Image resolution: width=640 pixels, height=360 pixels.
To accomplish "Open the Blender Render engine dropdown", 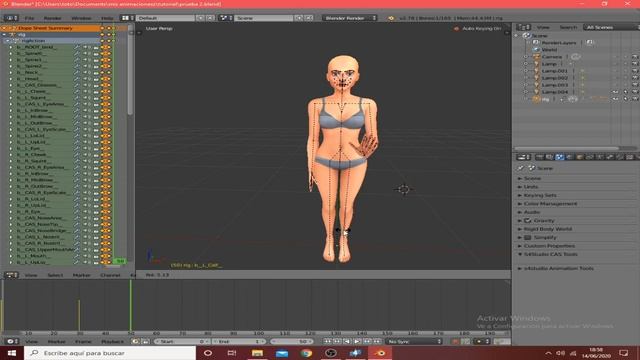I will tap(350, 18).
